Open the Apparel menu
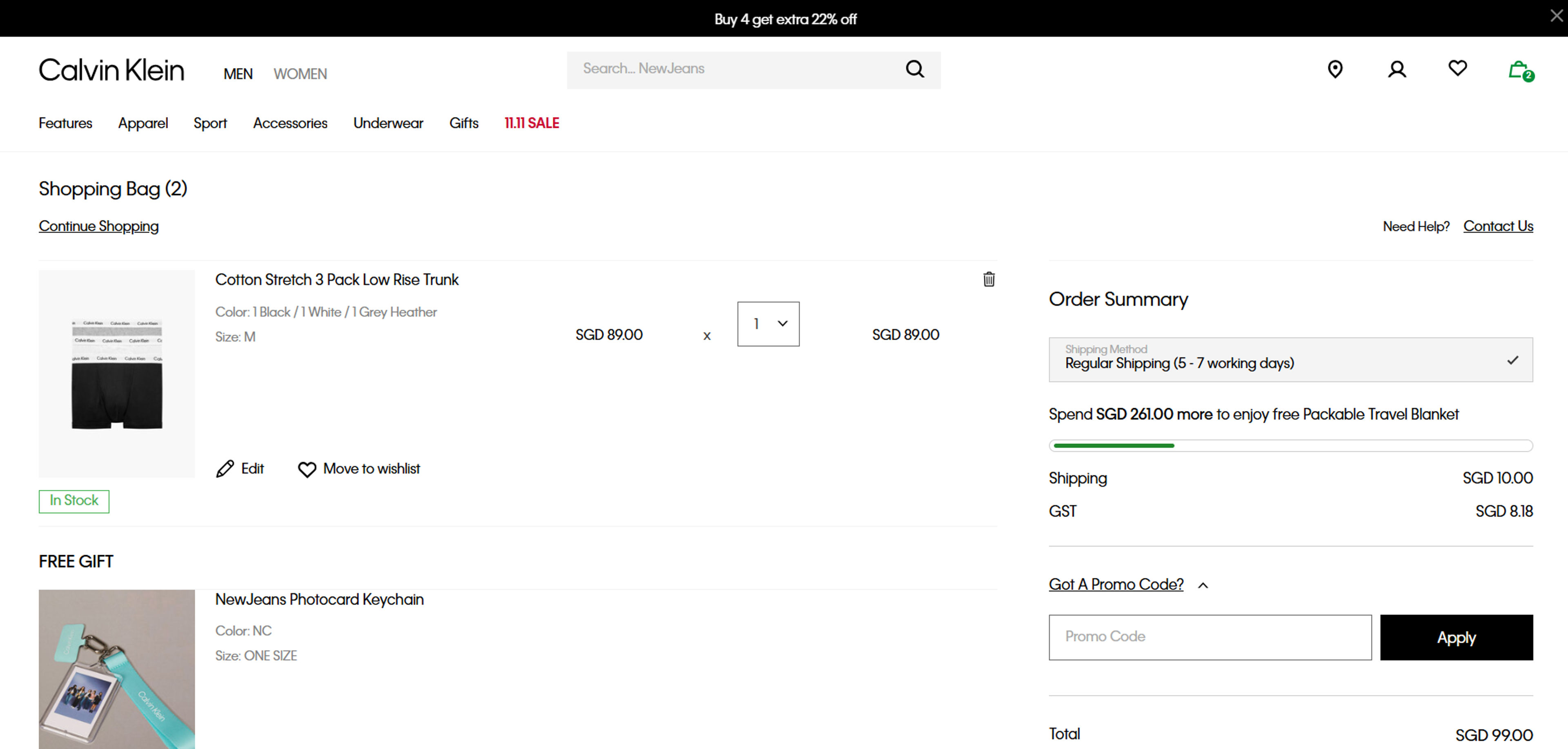Image resolution: width=1568 pixels, height=749 pixels. [x=143, y=123]
